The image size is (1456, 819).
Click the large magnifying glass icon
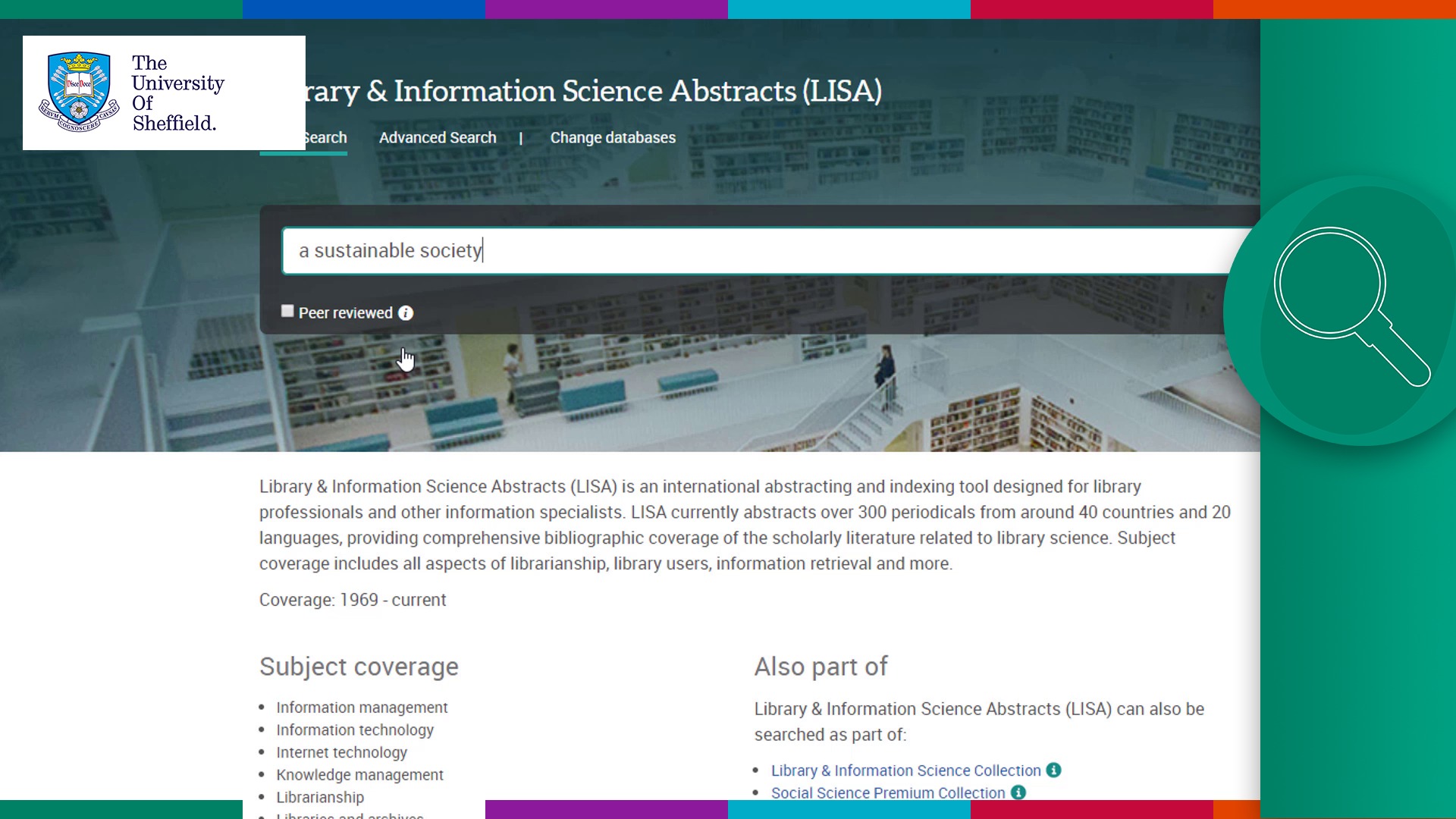[1351, 306]
